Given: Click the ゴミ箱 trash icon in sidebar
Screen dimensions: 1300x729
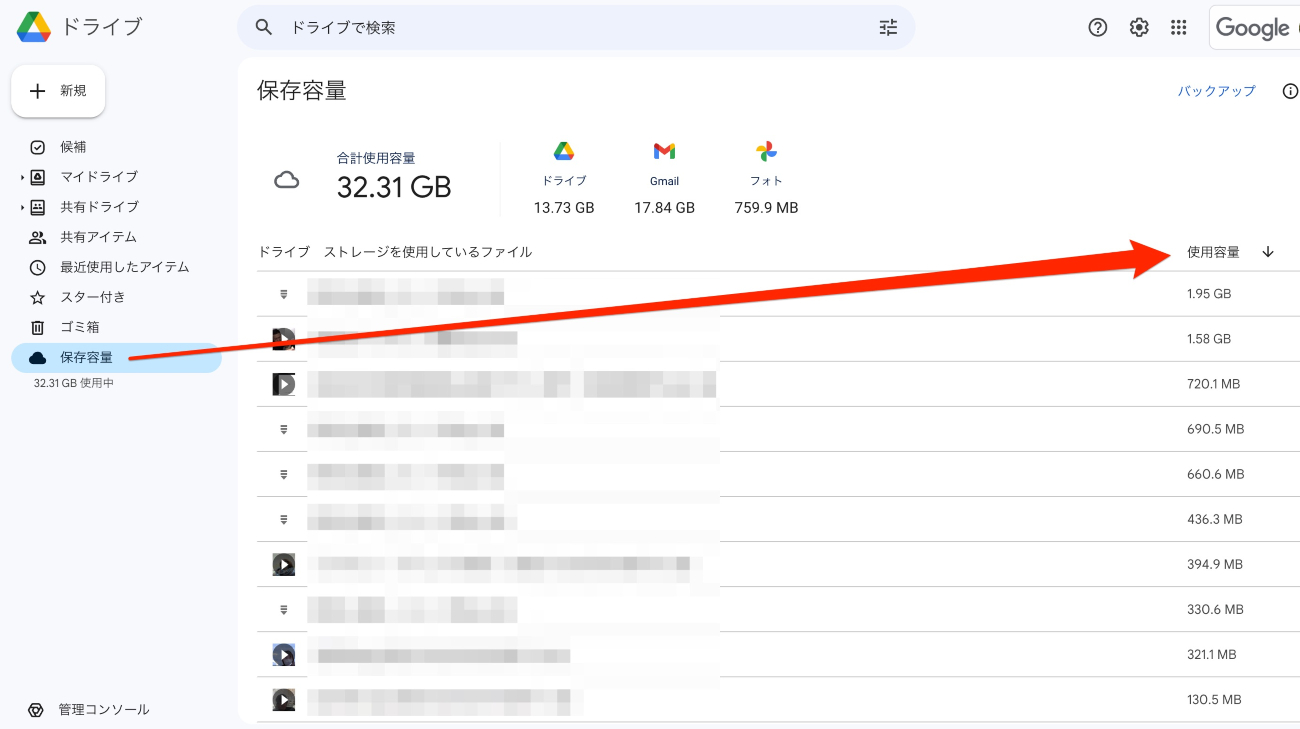Looking at the screenshot, I should (x=38, y=327).
